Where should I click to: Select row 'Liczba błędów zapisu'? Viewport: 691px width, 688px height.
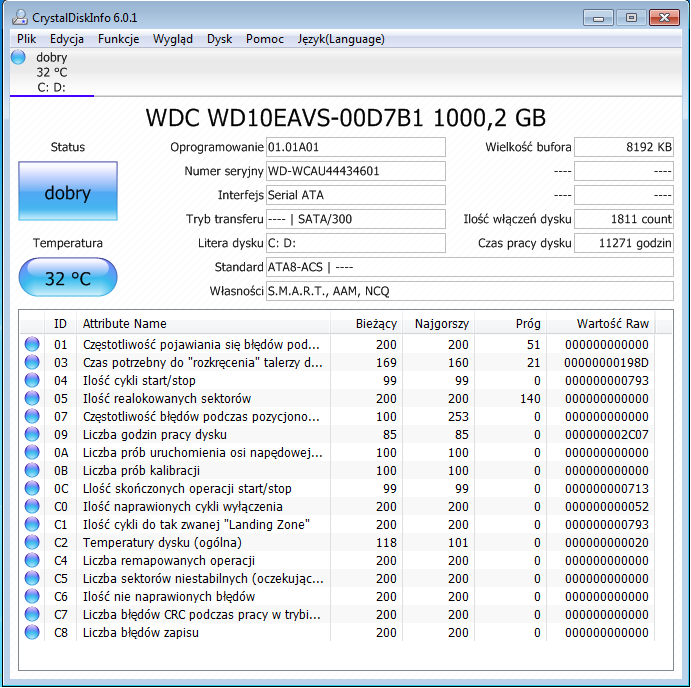(337, 632)
